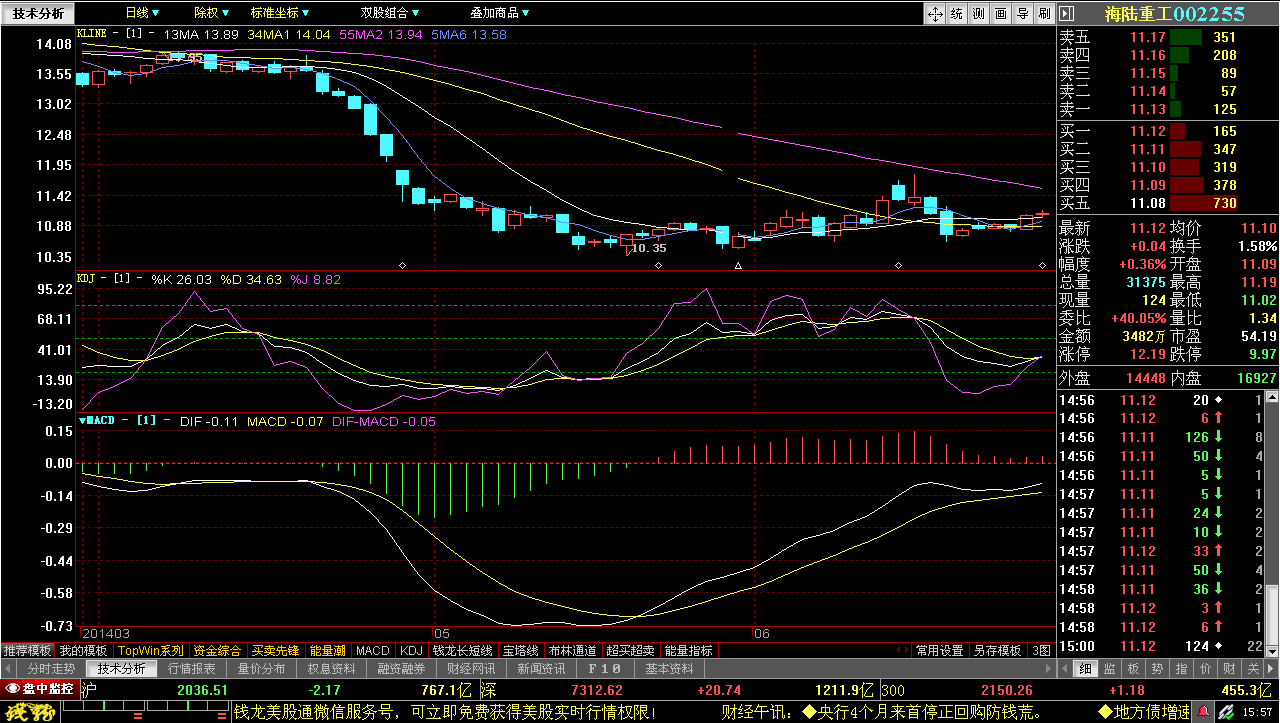Image resolution: width=1280 pixels, height=723 pixels.
Task: Select the MACD template
Action: pos(373,650)
